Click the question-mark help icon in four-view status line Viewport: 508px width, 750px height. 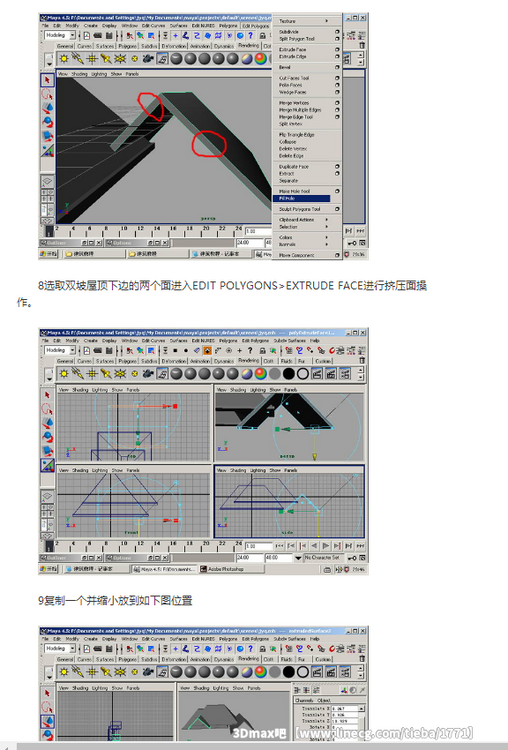tap(250, 351)
